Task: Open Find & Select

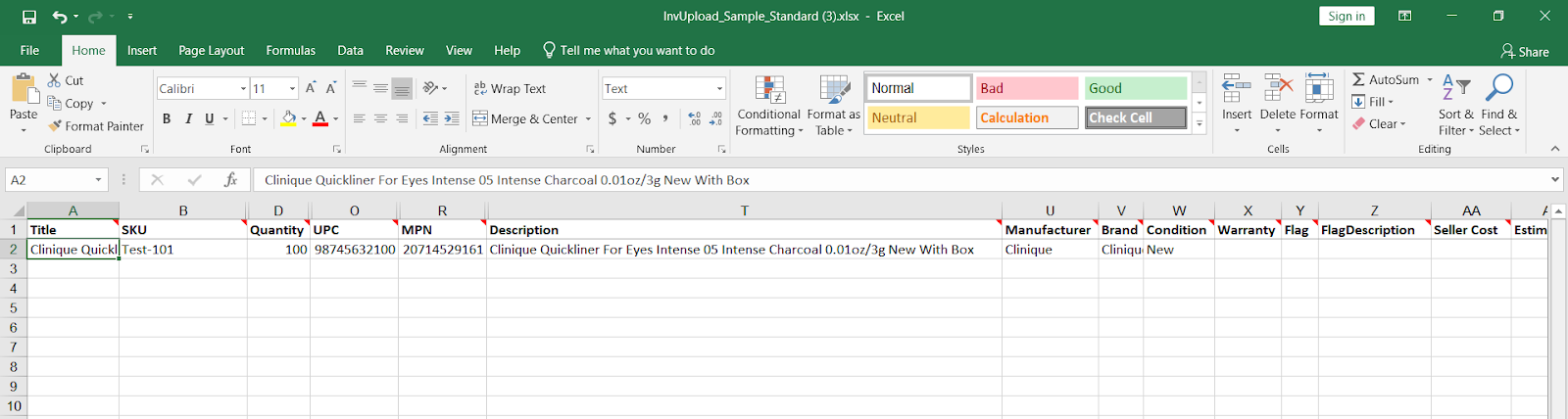Action: pyautogui.click(x=1499, y=106)
